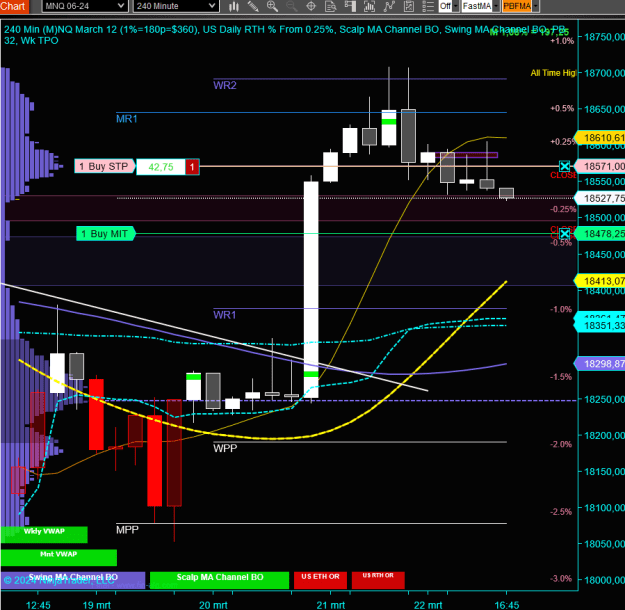Open the chart properties list icon
This screenshot has height=610, width=625.
pyautogui.click(x=428, y=6)
